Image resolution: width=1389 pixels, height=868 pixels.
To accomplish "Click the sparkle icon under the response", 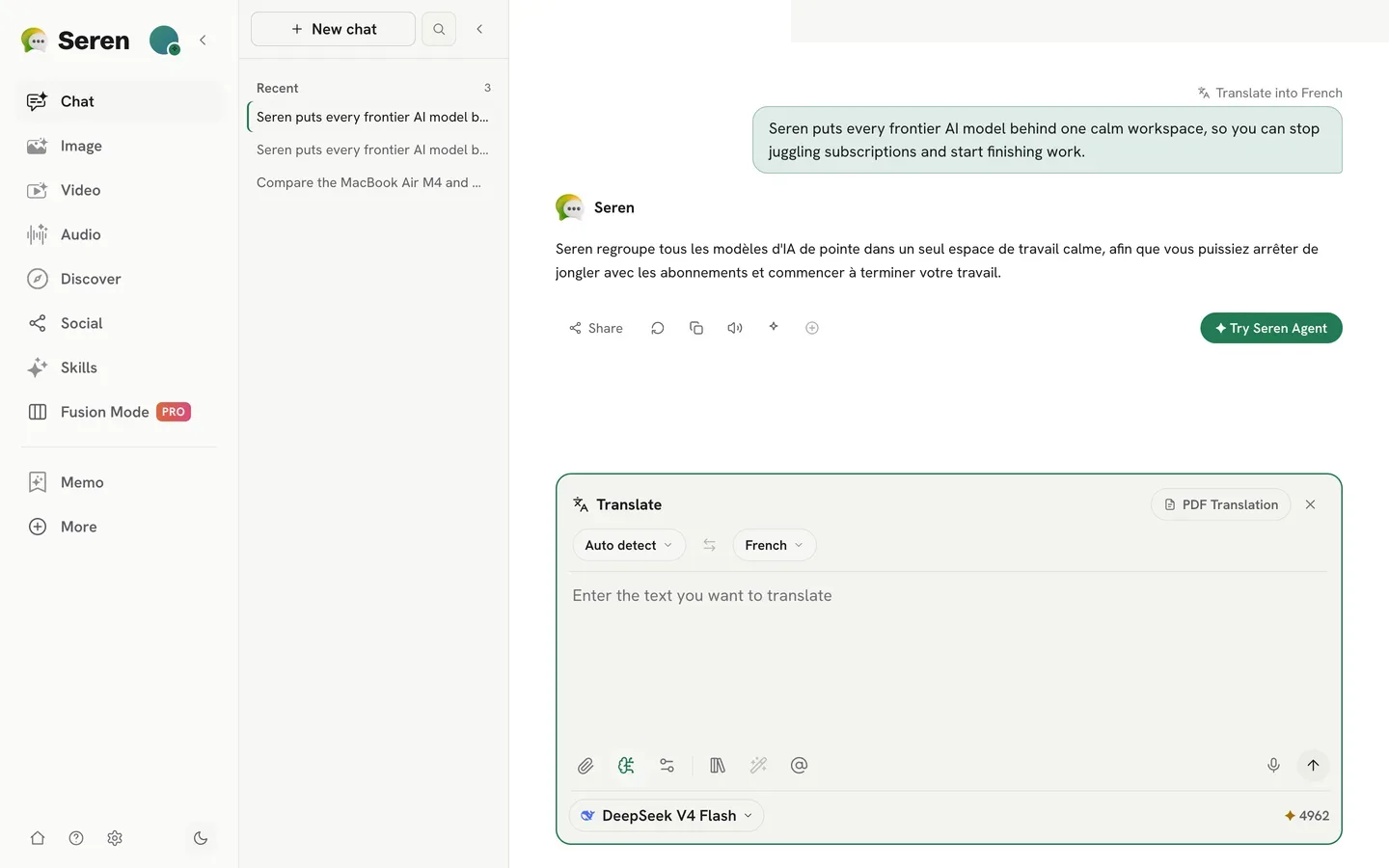I will click(774, 327).
